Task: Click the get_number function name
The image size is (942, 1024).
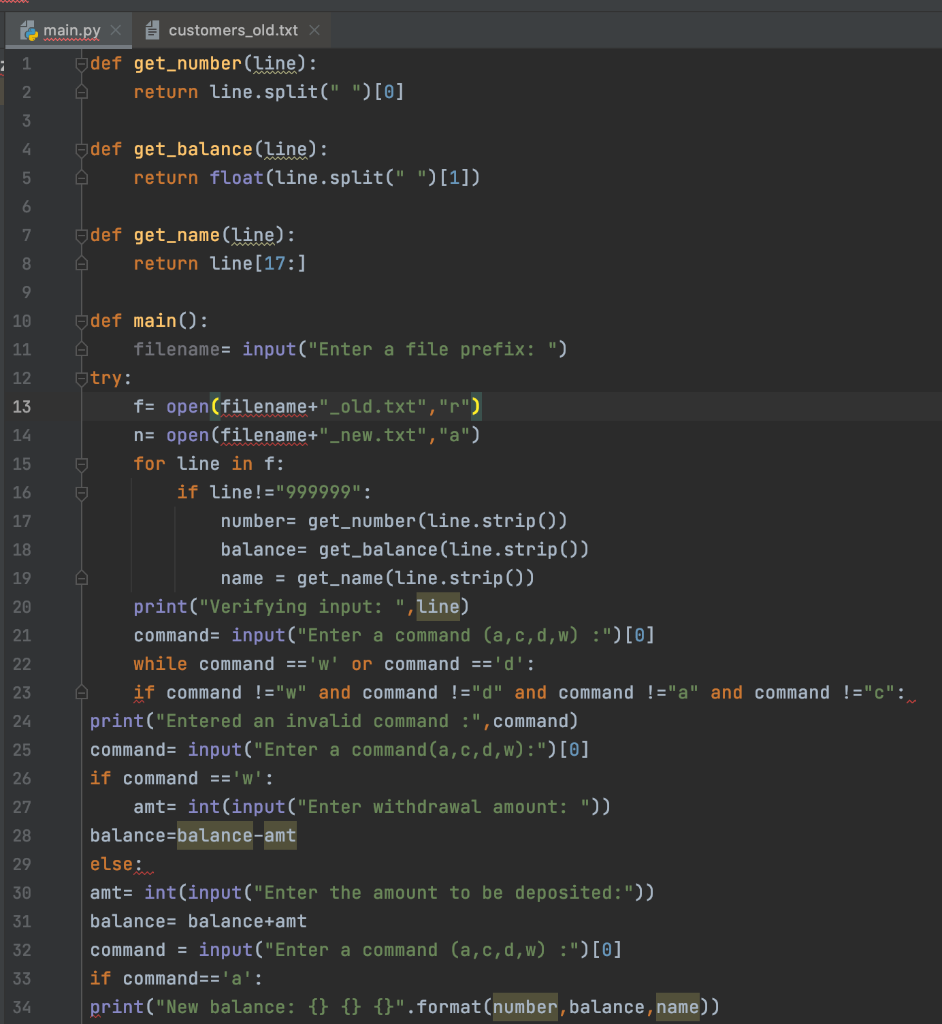Action: click(187, 64)
